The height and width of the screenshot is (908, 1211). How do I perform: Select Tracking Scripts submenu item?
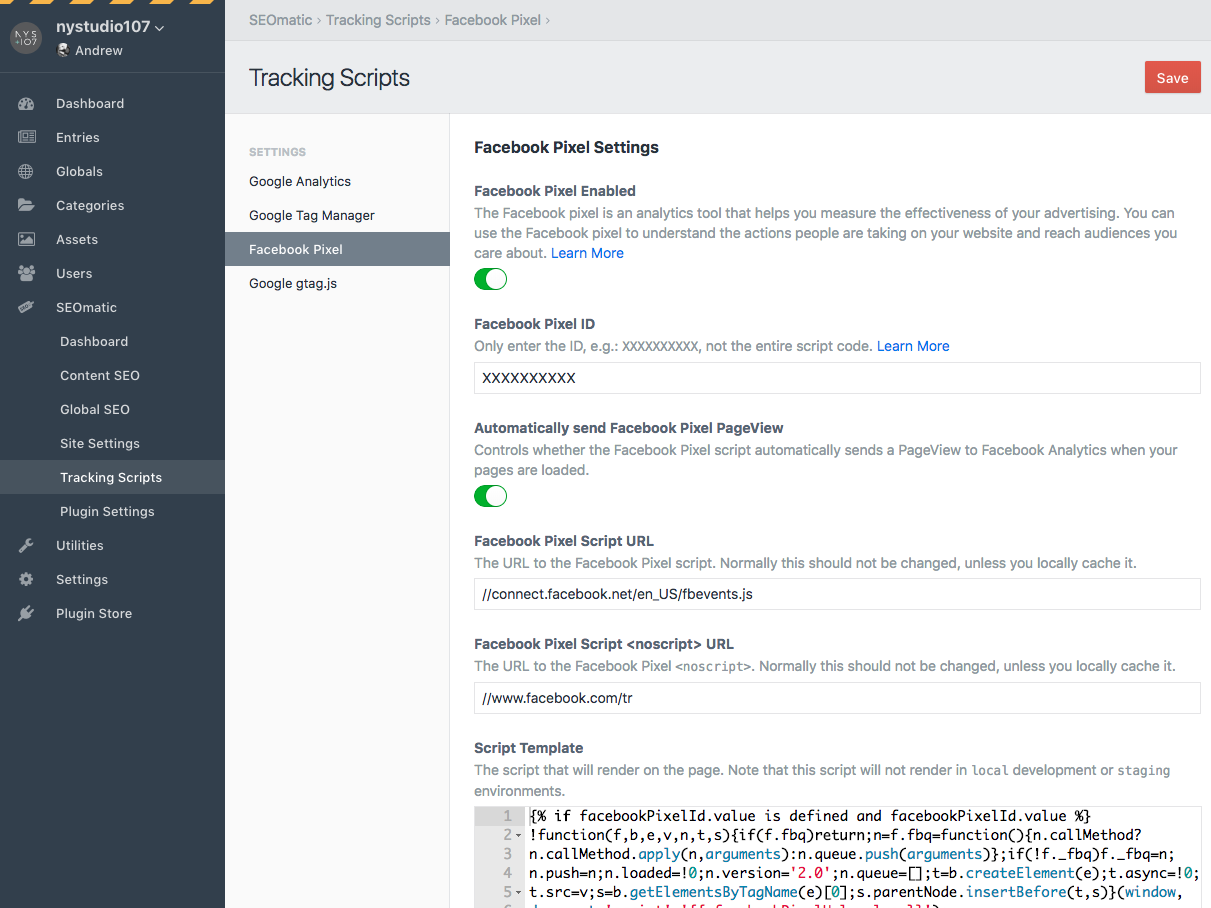112,477
